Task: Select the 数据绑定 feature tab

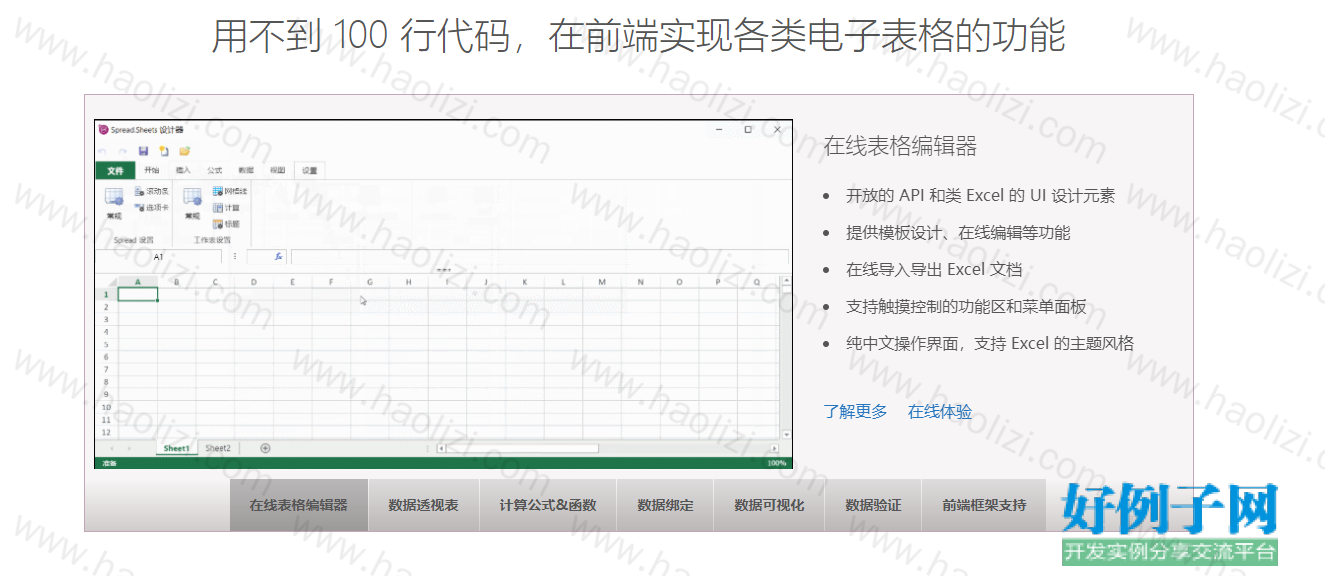Action: pyautogui.click(x=665, y=505)
